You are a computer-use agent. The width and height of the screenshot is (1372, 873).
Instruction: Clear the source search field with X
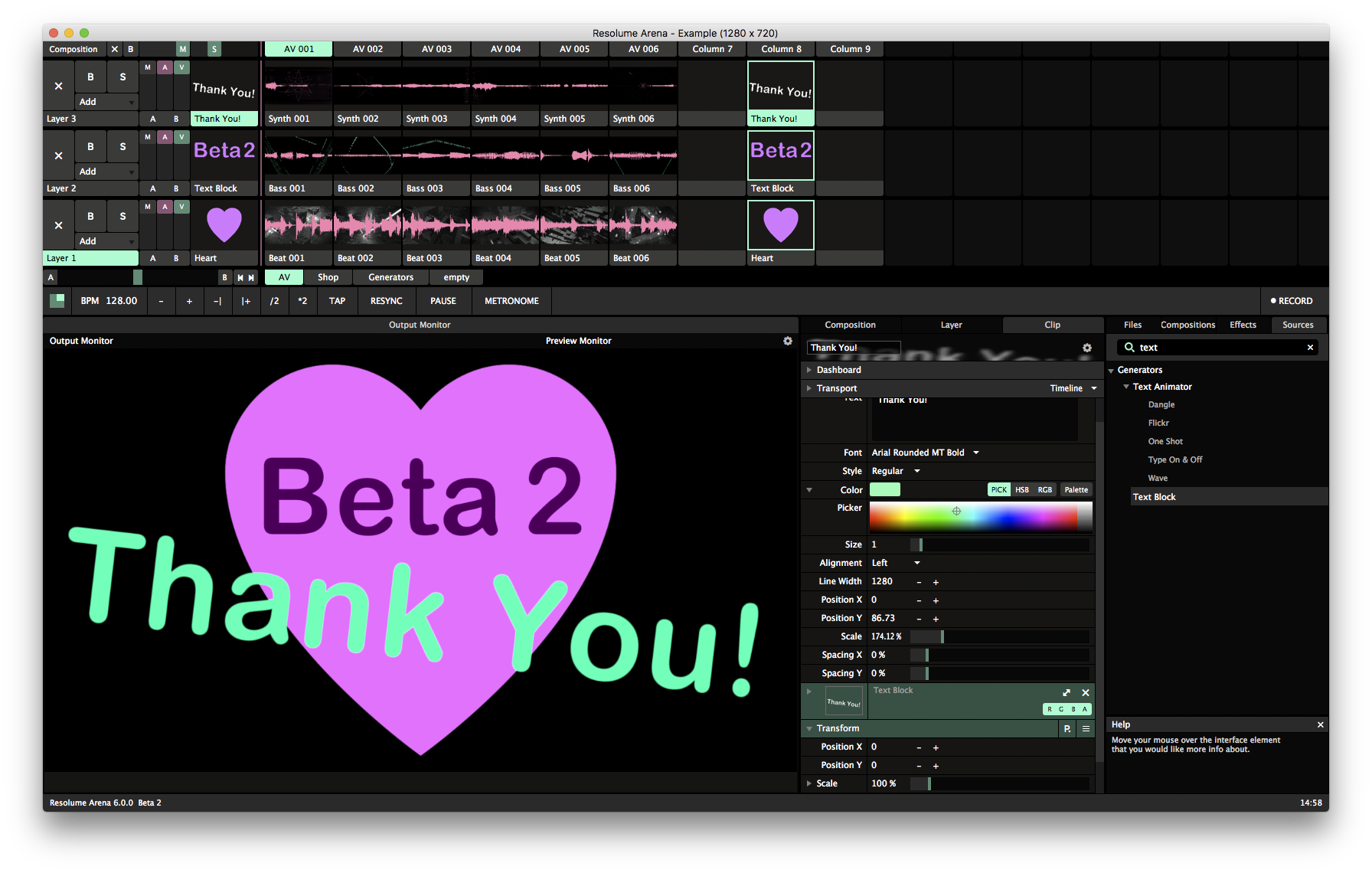click(x=1310, y=348)
